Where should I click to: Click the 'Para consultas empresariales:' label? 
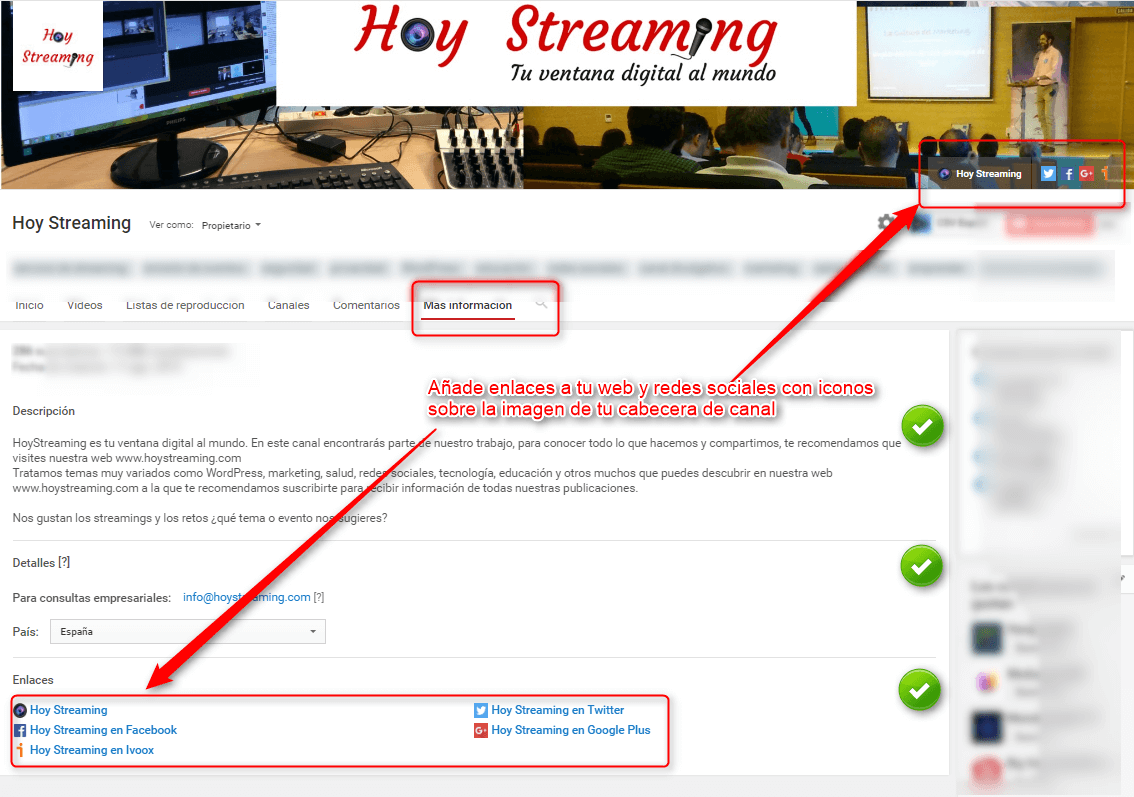click(x=92, y=598)
